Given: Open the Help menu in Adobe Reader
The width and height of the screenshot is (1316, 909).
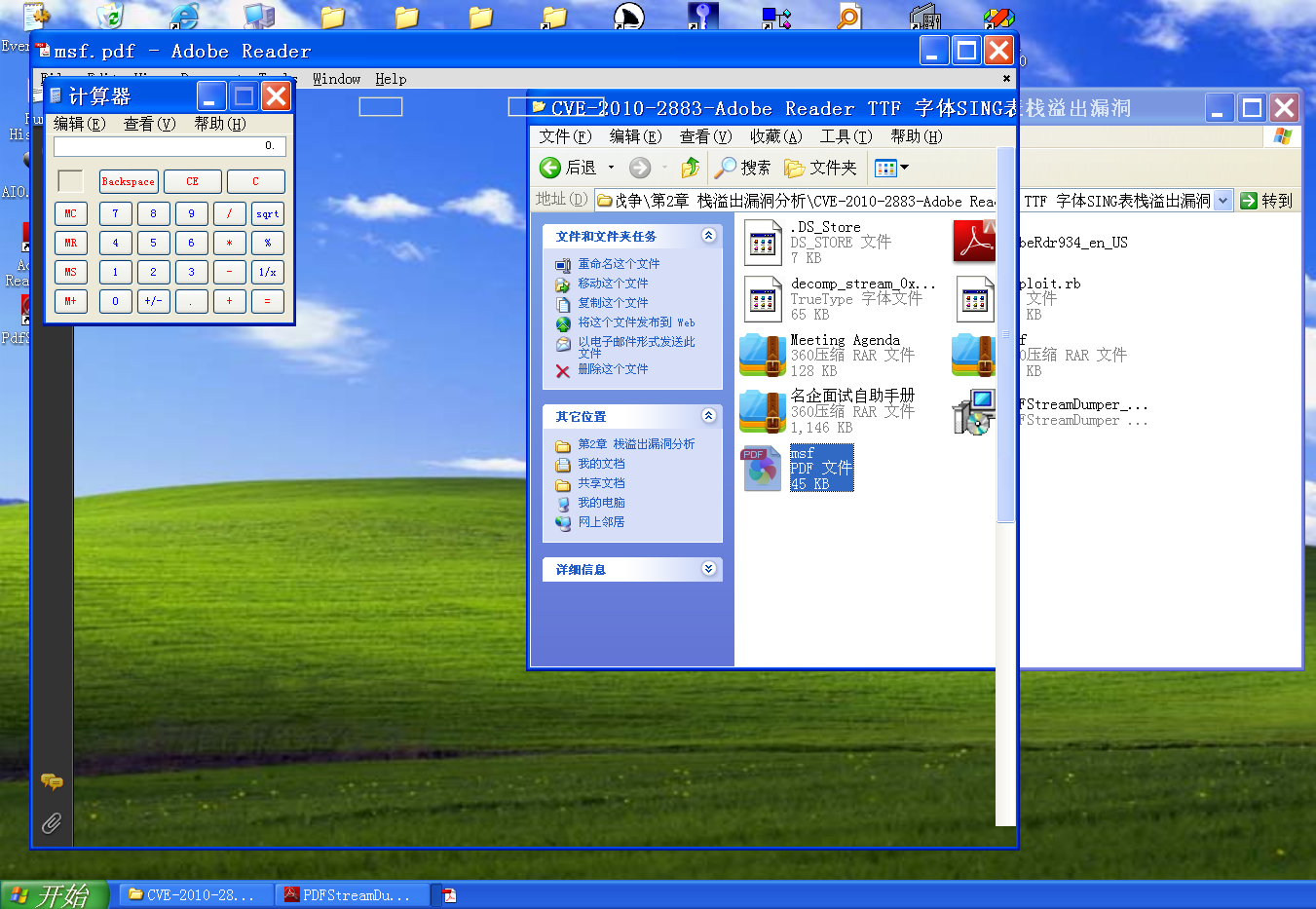Looking at the screenshot, I should tap(391, 79).
